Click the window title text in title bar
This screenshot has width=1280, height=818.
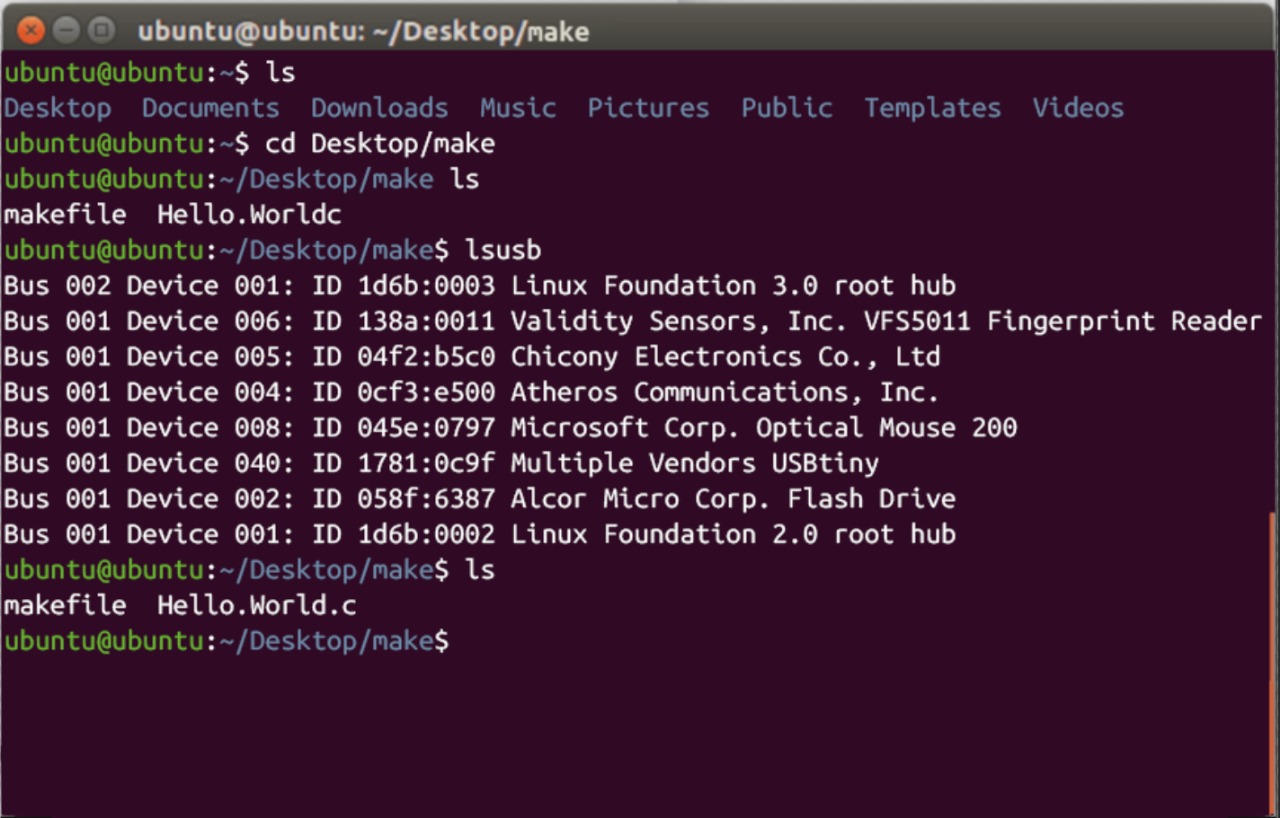point(363,31)
